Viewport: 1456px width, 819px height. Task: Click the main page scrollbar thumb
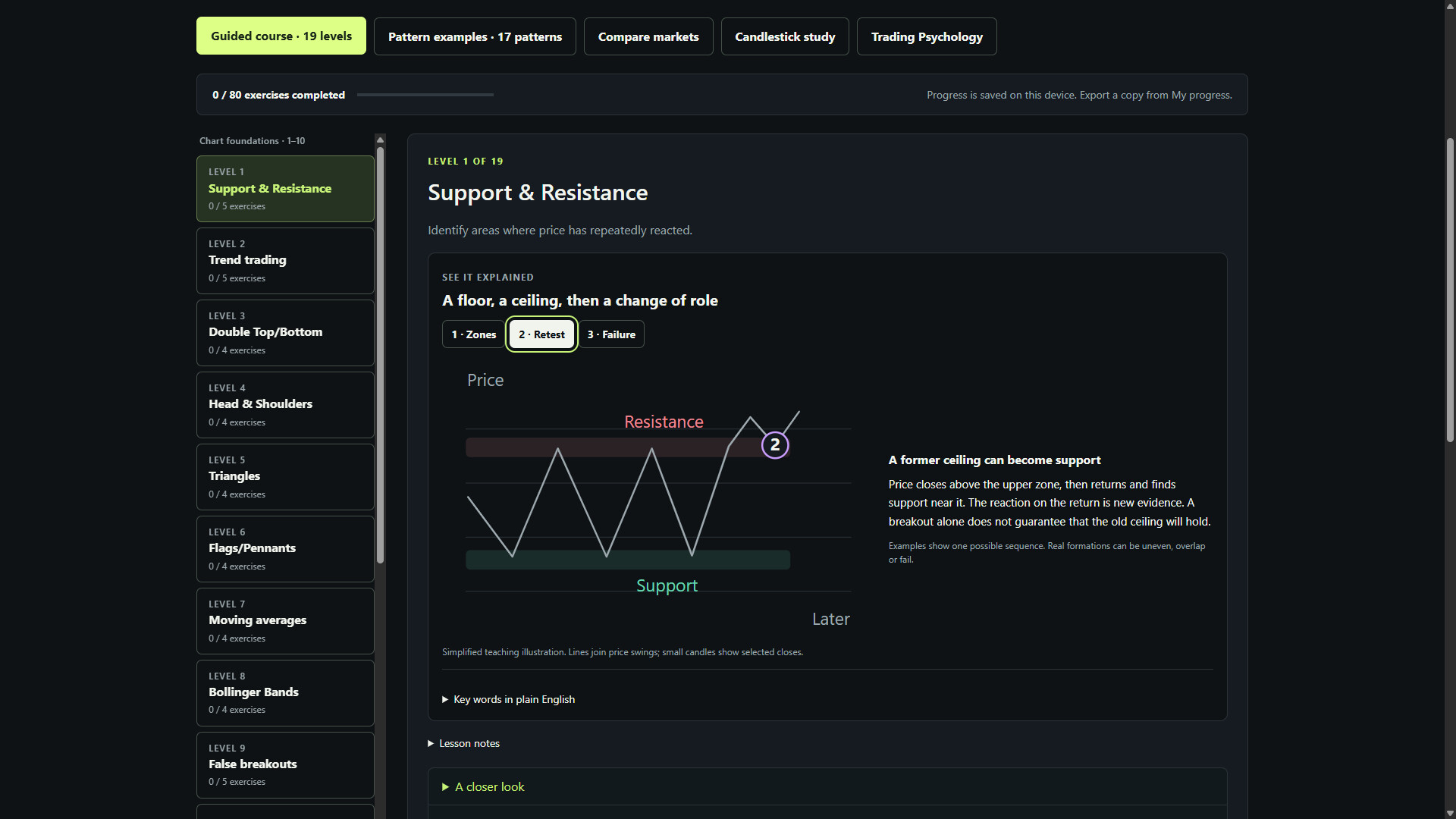coord(1450,290)
